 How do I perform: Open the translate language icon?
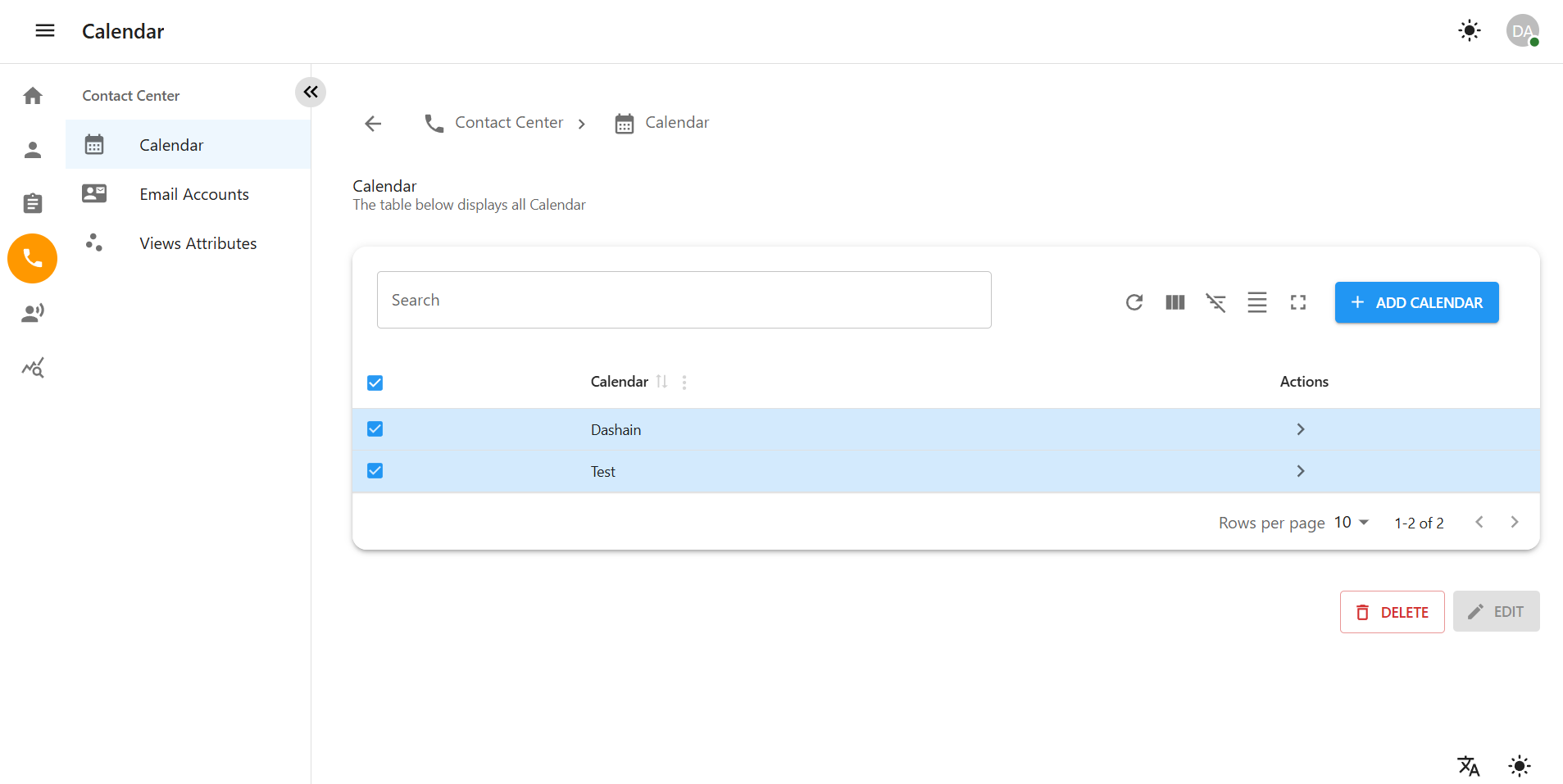(x=1468, y=766)
